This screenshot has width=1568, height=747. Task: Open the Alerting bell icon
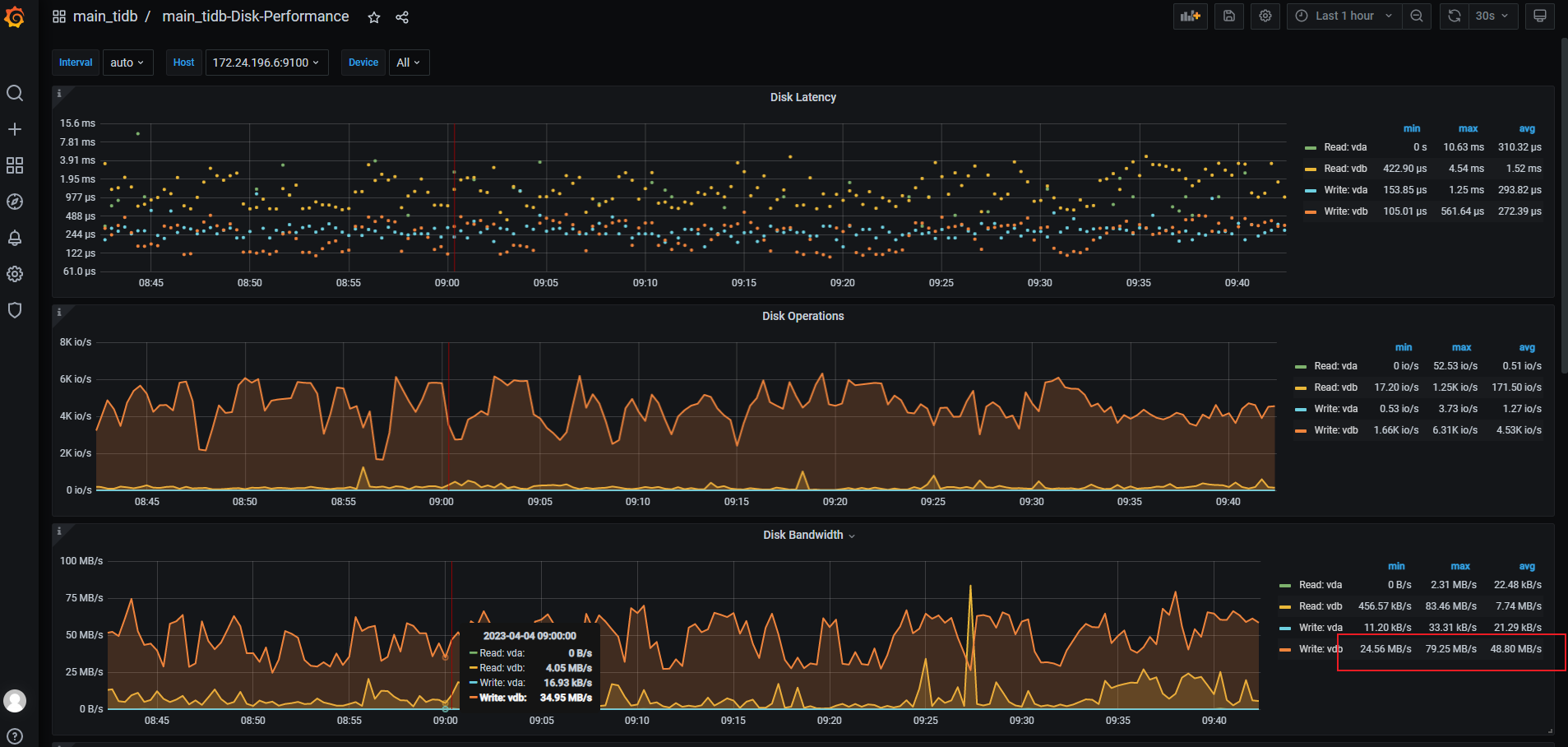15,238
